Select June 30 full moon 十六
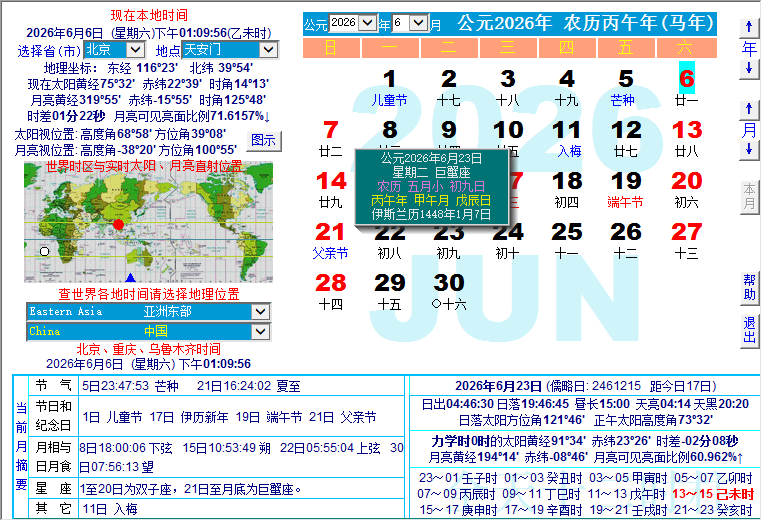This screenshot has height=521, width=762. 449,292
